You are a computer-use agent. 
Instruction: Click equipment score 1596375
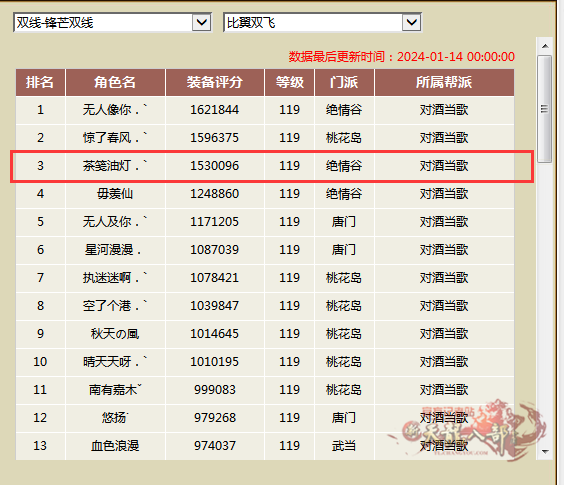215,138
